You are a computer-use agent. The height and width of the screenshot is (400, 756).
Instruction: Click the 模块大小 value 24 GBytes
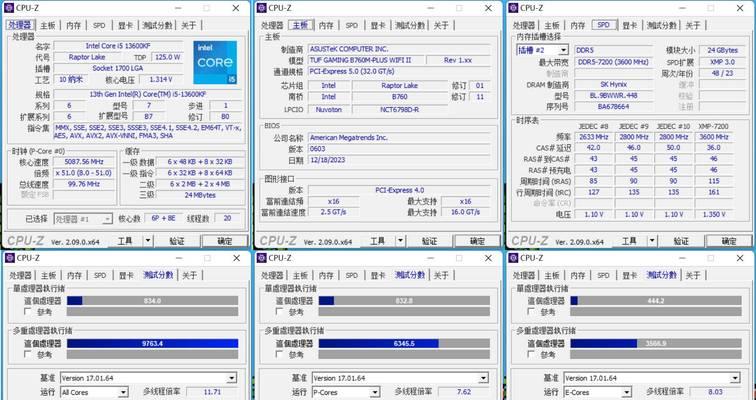(x=723, y=50)
